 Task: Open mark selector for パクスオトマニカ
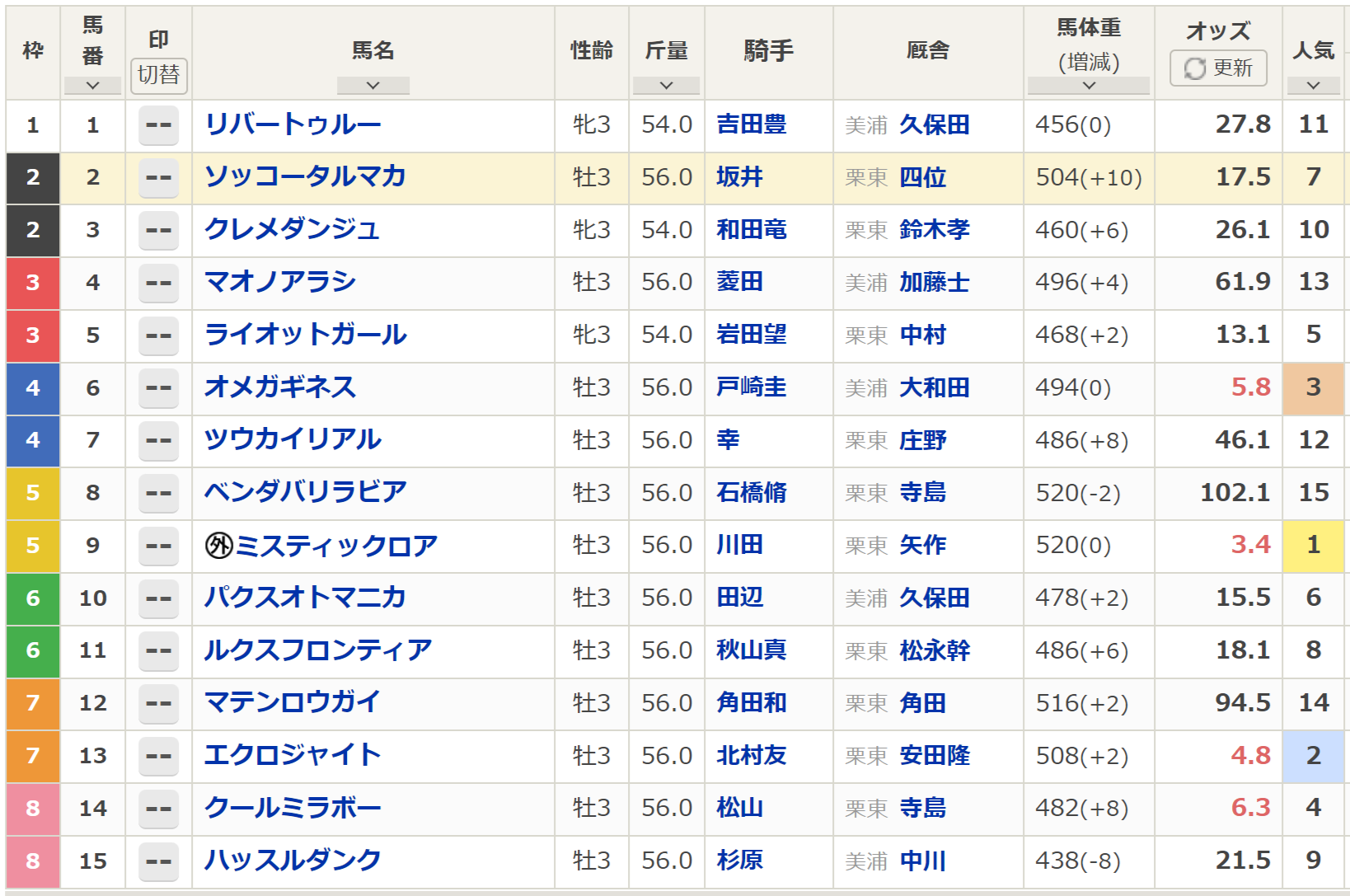158,599
